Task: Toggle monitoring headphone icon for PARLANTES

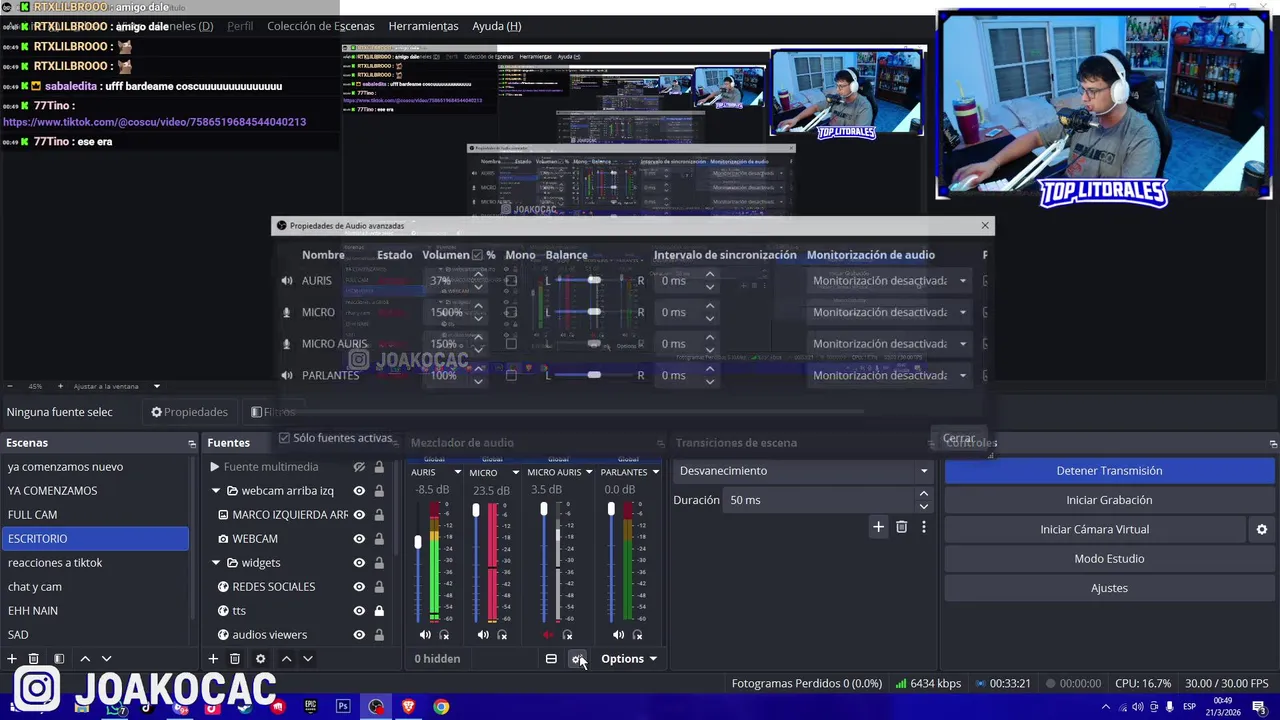Action: coord(637,635)
